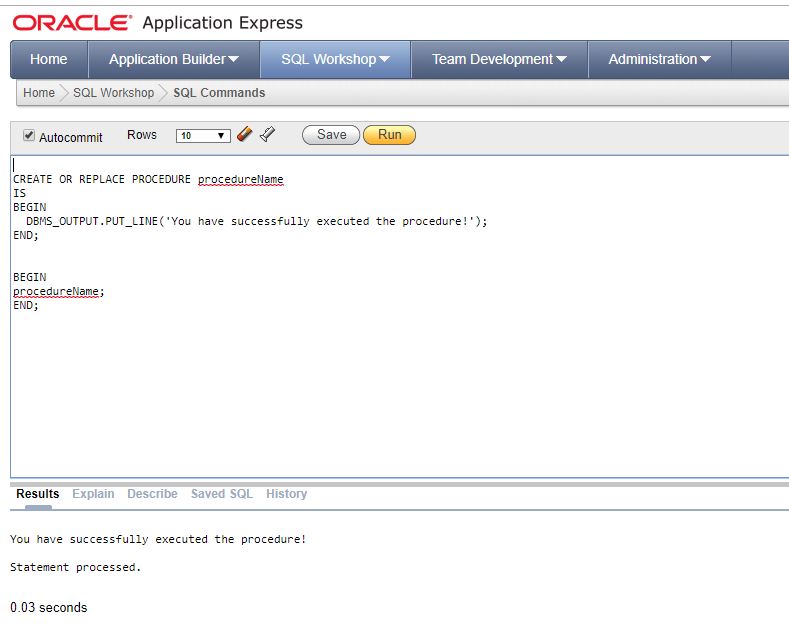This screenshot has width=789, height=643.
Task: Go to SQL Workshop breadcrumb link
Action: 114,93
